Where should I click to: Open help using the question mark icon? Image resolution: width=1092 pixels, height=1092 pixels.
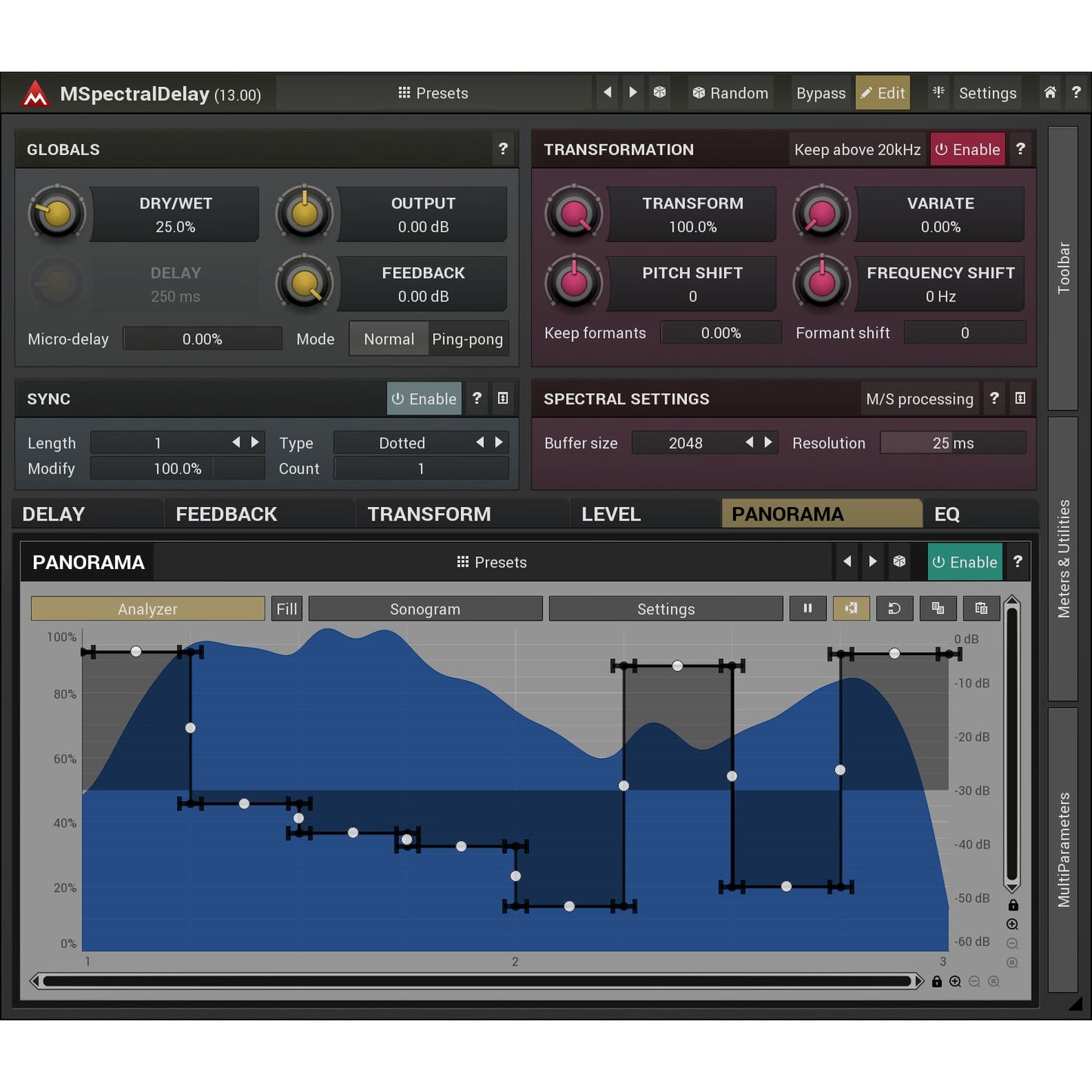click(1076, 92)
